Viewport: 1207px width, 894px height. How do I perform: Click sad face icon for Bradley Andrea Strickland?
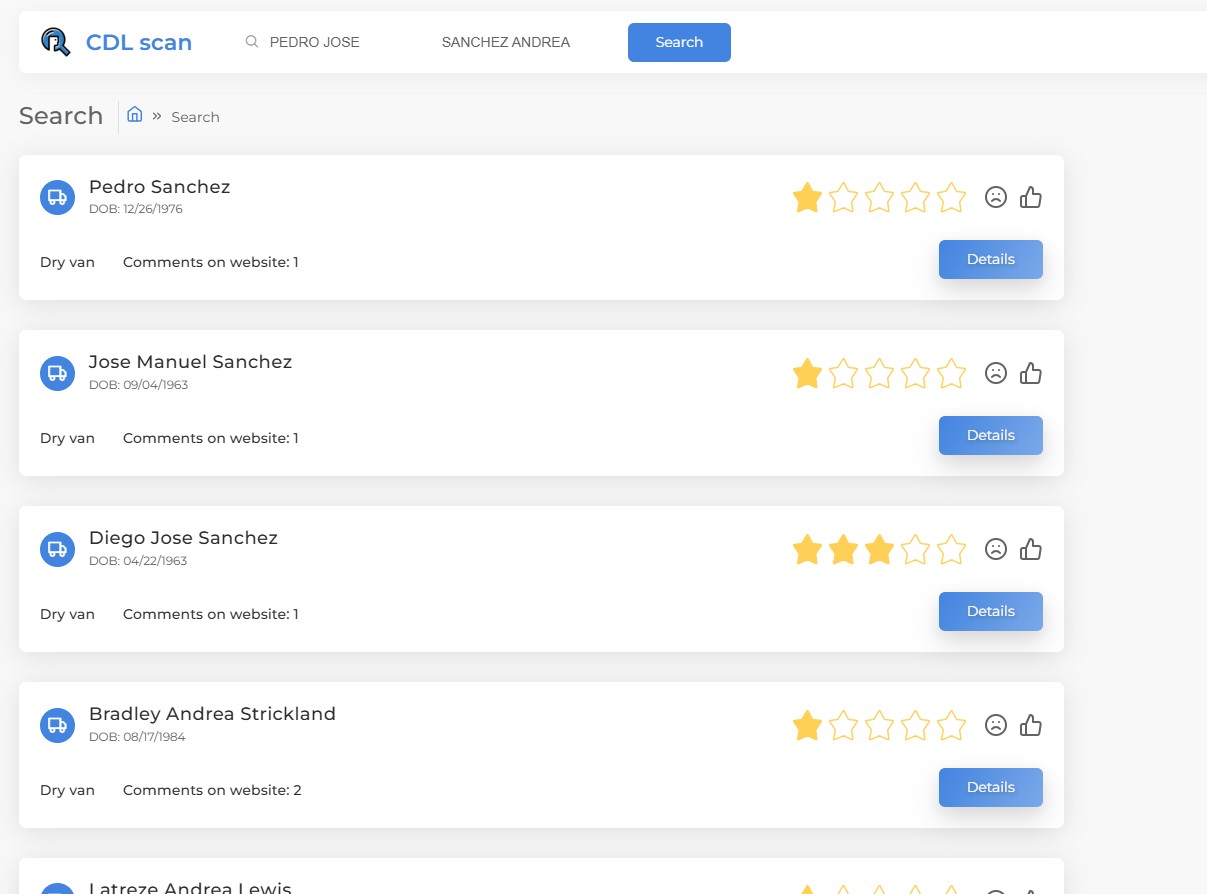pyautogui.click(x=995, y=725)
